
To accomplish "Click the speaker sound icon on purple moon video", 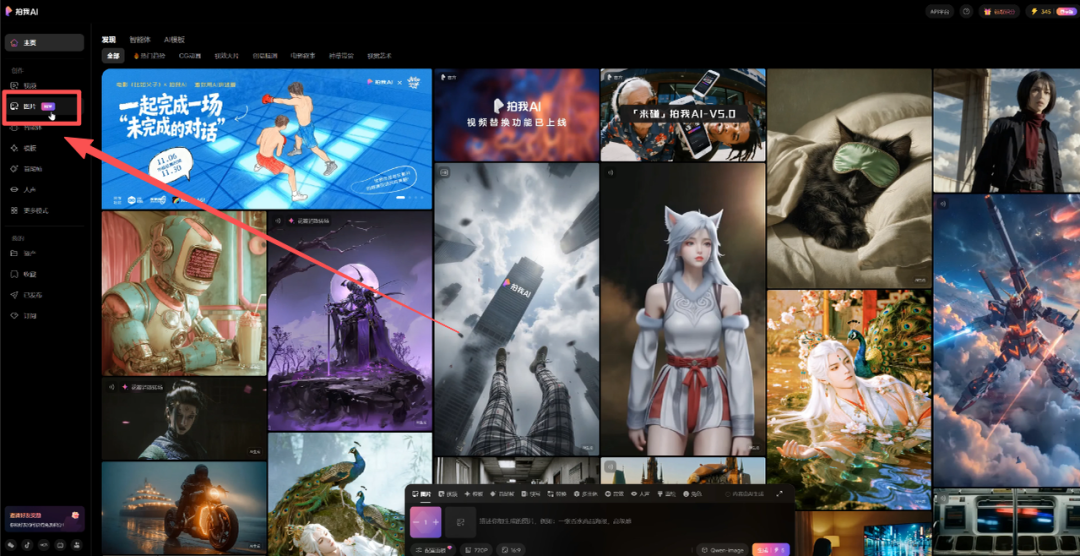I will pos(277,221).
